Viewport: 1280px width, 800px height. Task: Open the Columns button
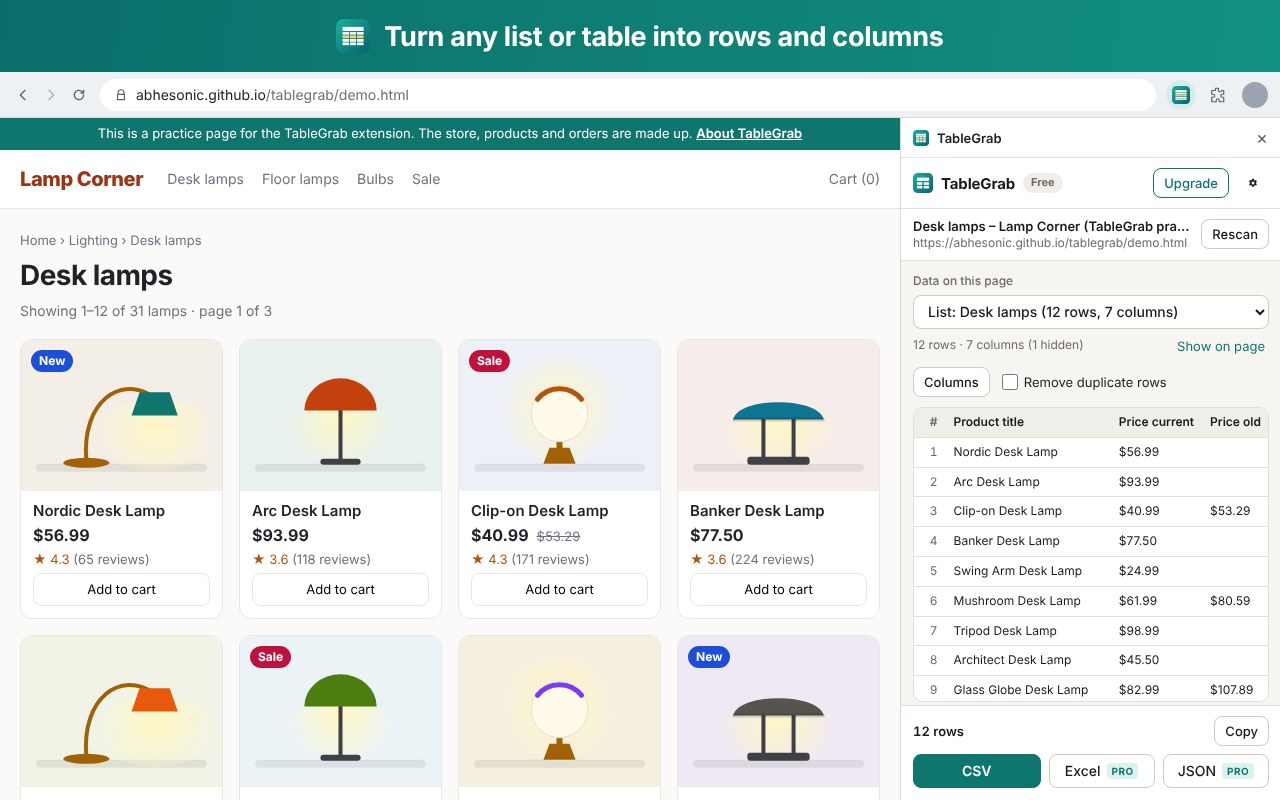pos(951,382)
